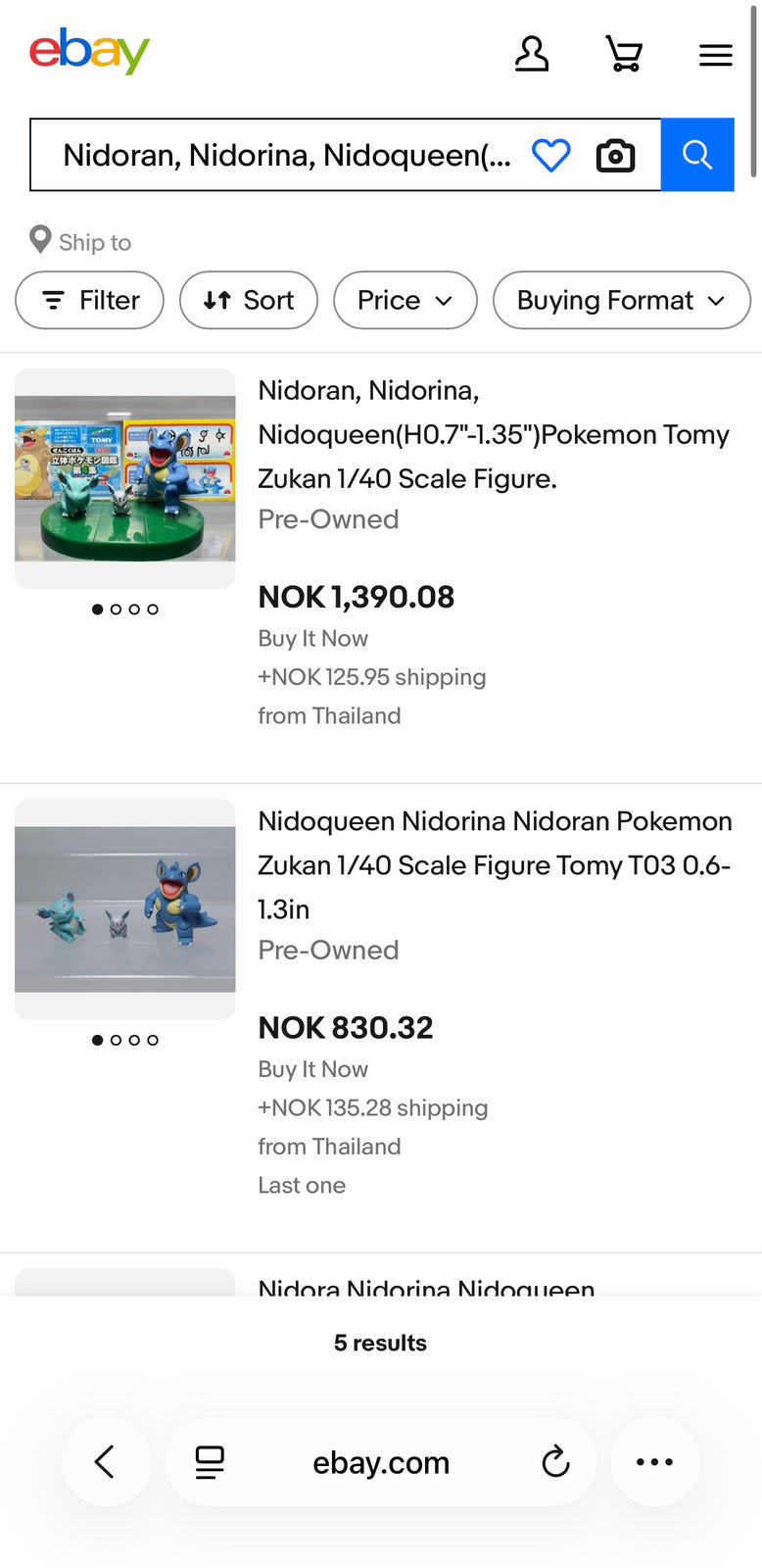The image size is (762, 1568).
Task: Select second image dot of first listing
Action: pyautogui.click(x=116, y=610)
